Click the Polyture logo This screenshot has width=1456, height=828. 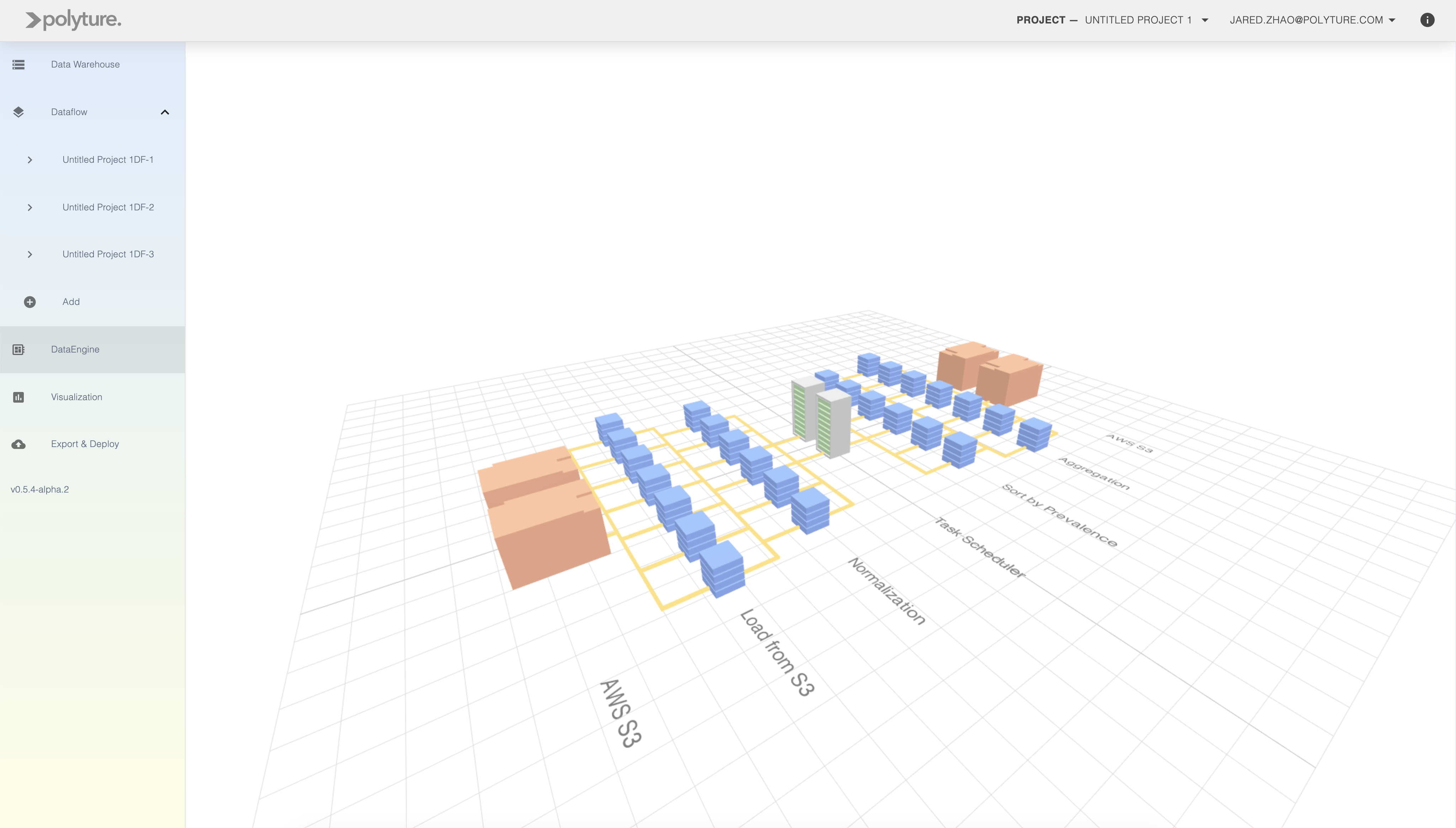pyautogui.click(x=73, y=20)
